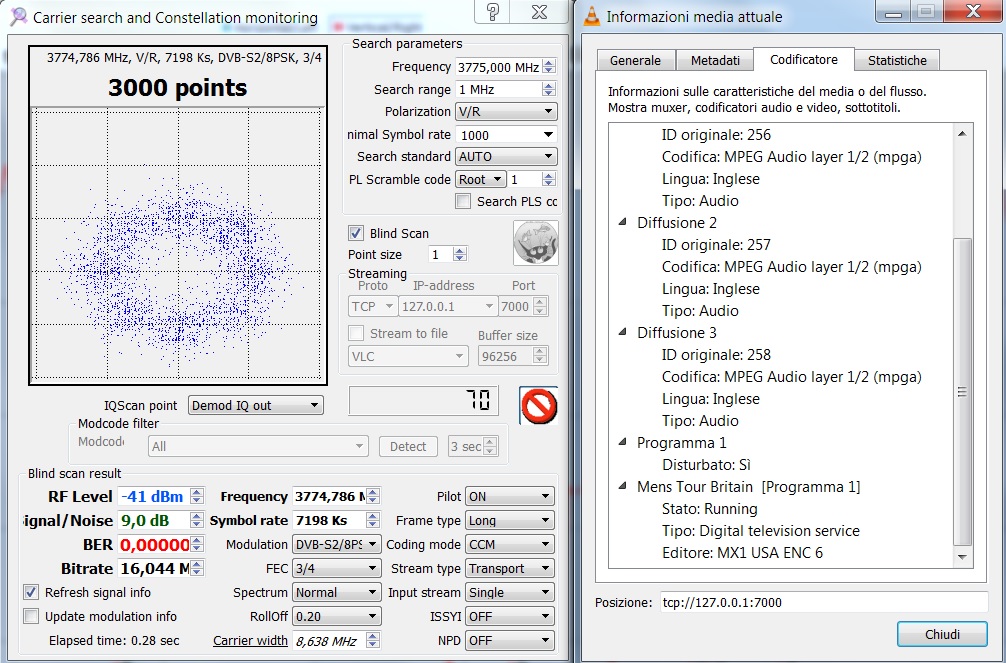
Task: Open the PL Scramble code Root dropdown
Action: [481, 180]
